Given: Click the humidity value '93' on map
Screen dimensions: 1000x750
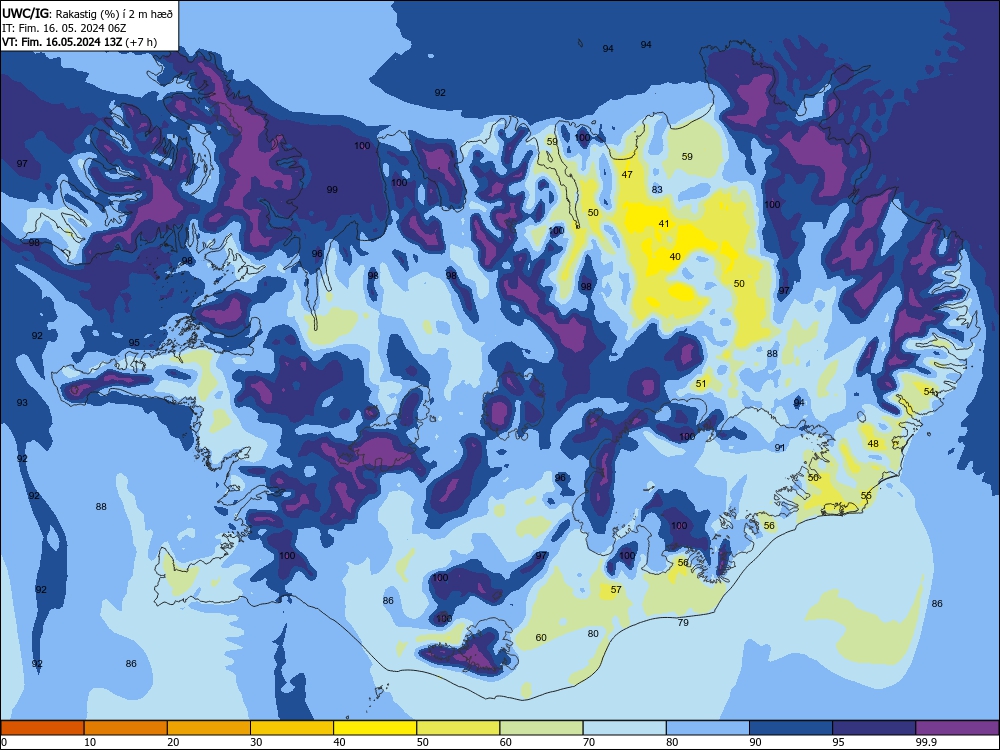Looking at the screenshot, I should pos(22,402).
